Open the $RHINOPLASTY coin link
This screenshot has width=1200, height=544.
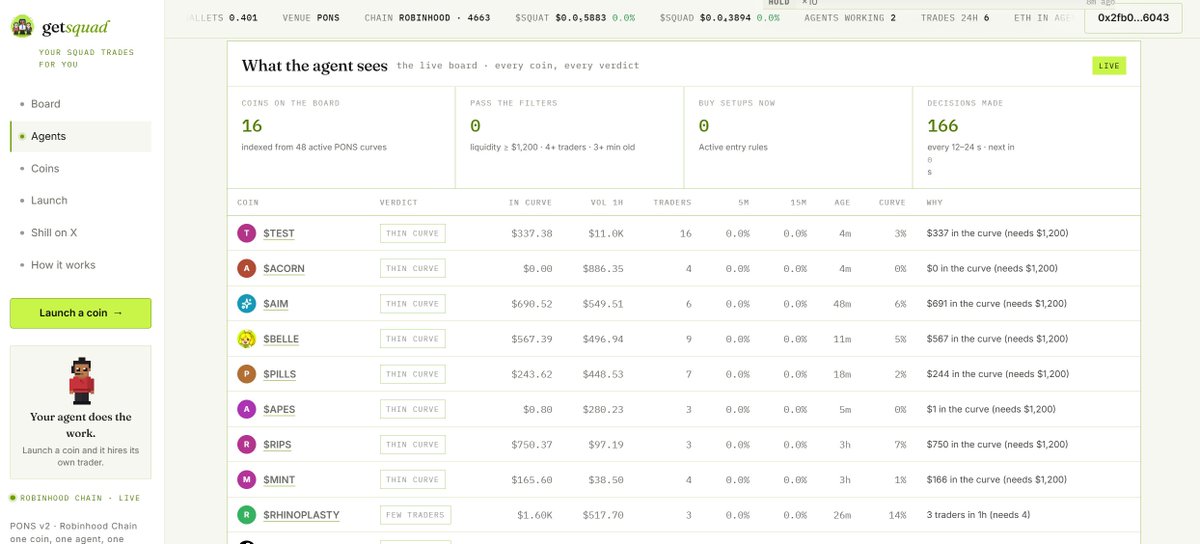[x=301, y=515]
